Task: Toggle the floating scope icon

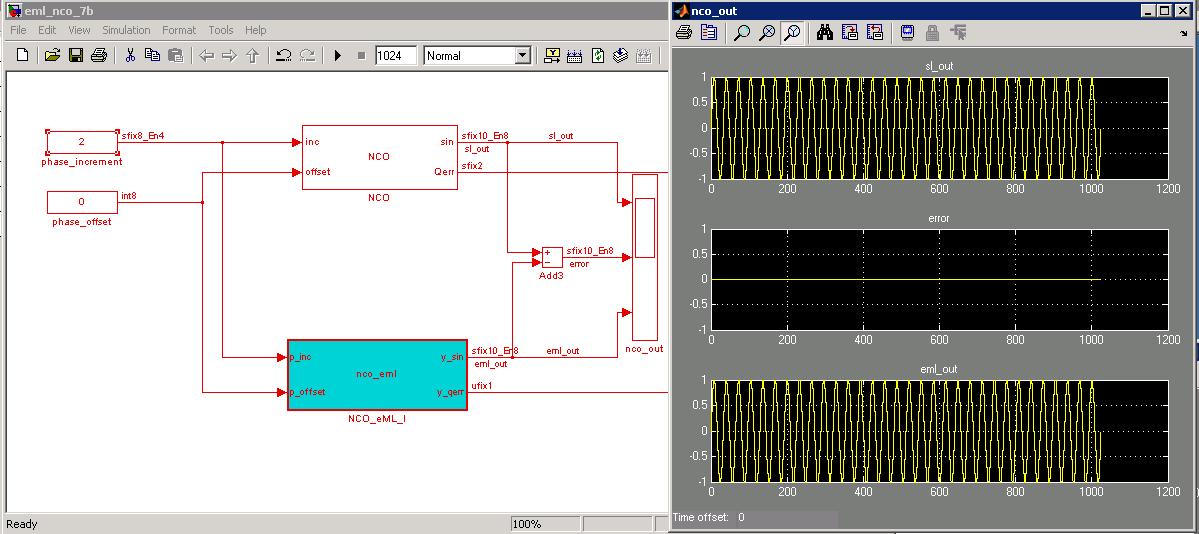Action: (x=907, y=33)
